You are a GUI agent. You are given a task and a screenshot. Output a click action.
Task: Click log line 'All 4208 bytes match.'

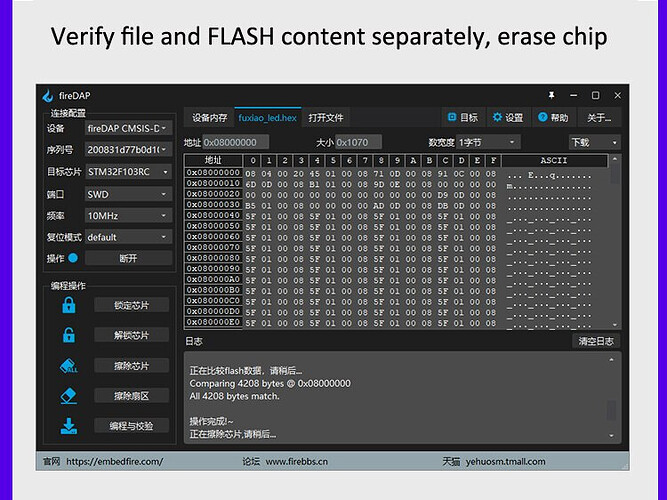(x=234, y=396)
